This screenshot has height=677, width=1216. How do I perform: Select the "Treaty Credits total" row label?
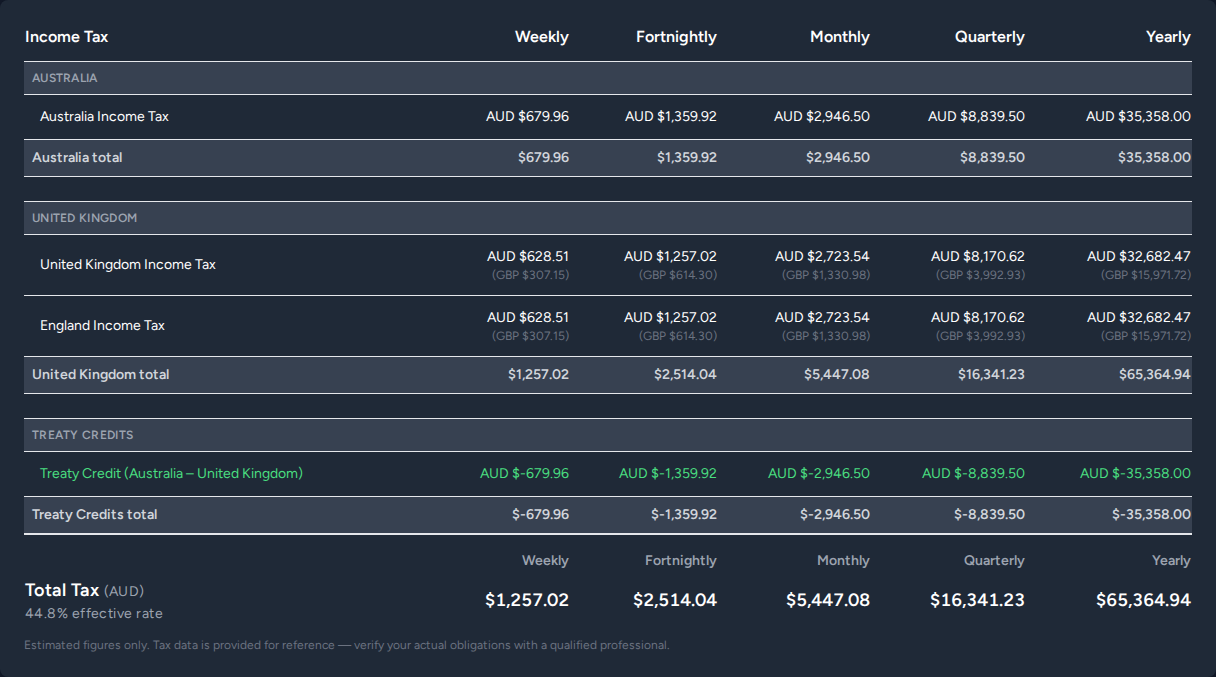pos(95,514)
